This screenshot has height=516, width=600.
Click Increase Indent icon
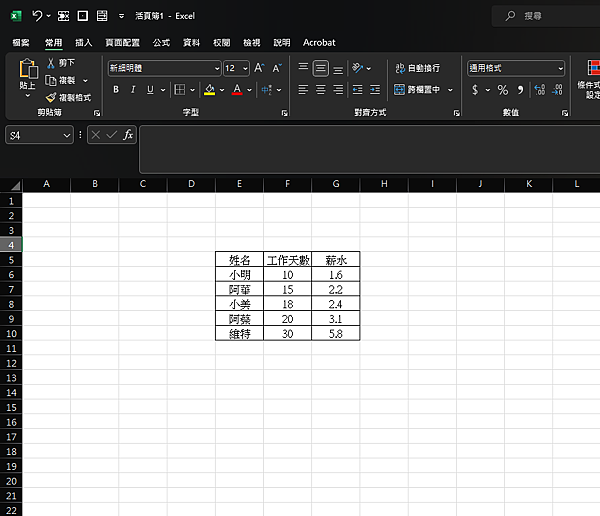pyautogui.click(x=375, y=90)
